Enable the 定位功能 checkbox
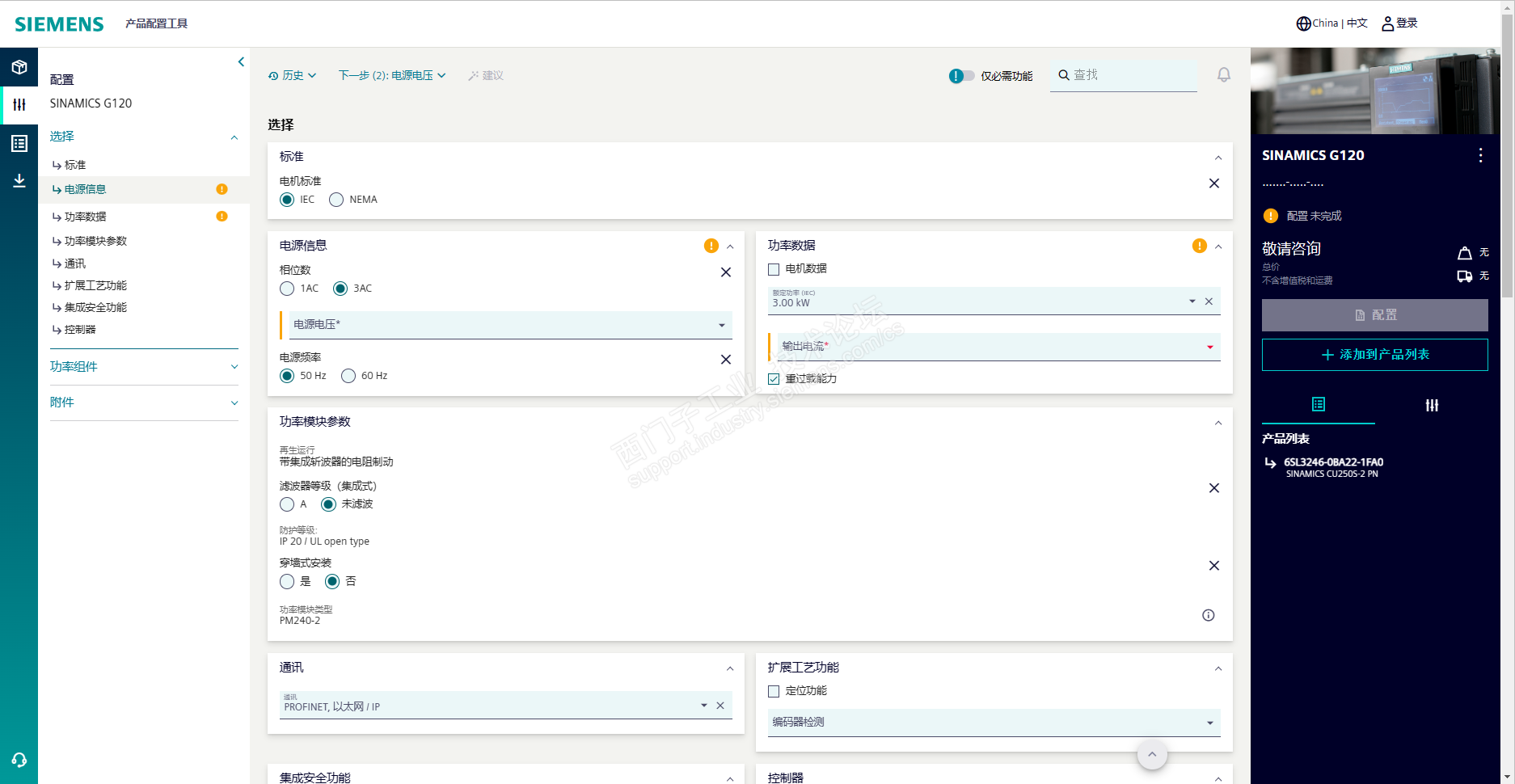1515x784 pixels. click(774, 691)
